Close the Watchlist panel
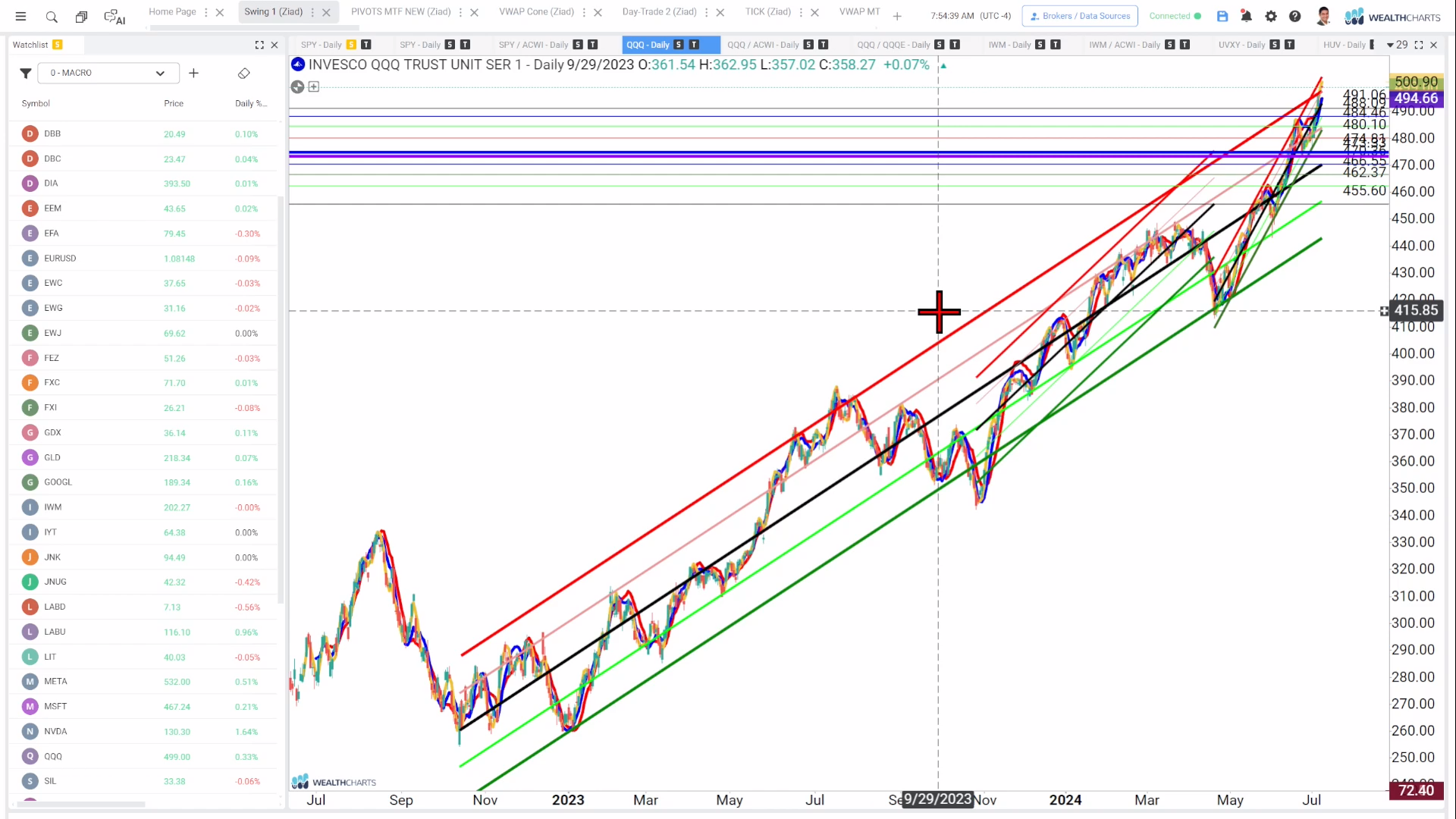The height and width of the screenshot is (819, 1456). 275,45
